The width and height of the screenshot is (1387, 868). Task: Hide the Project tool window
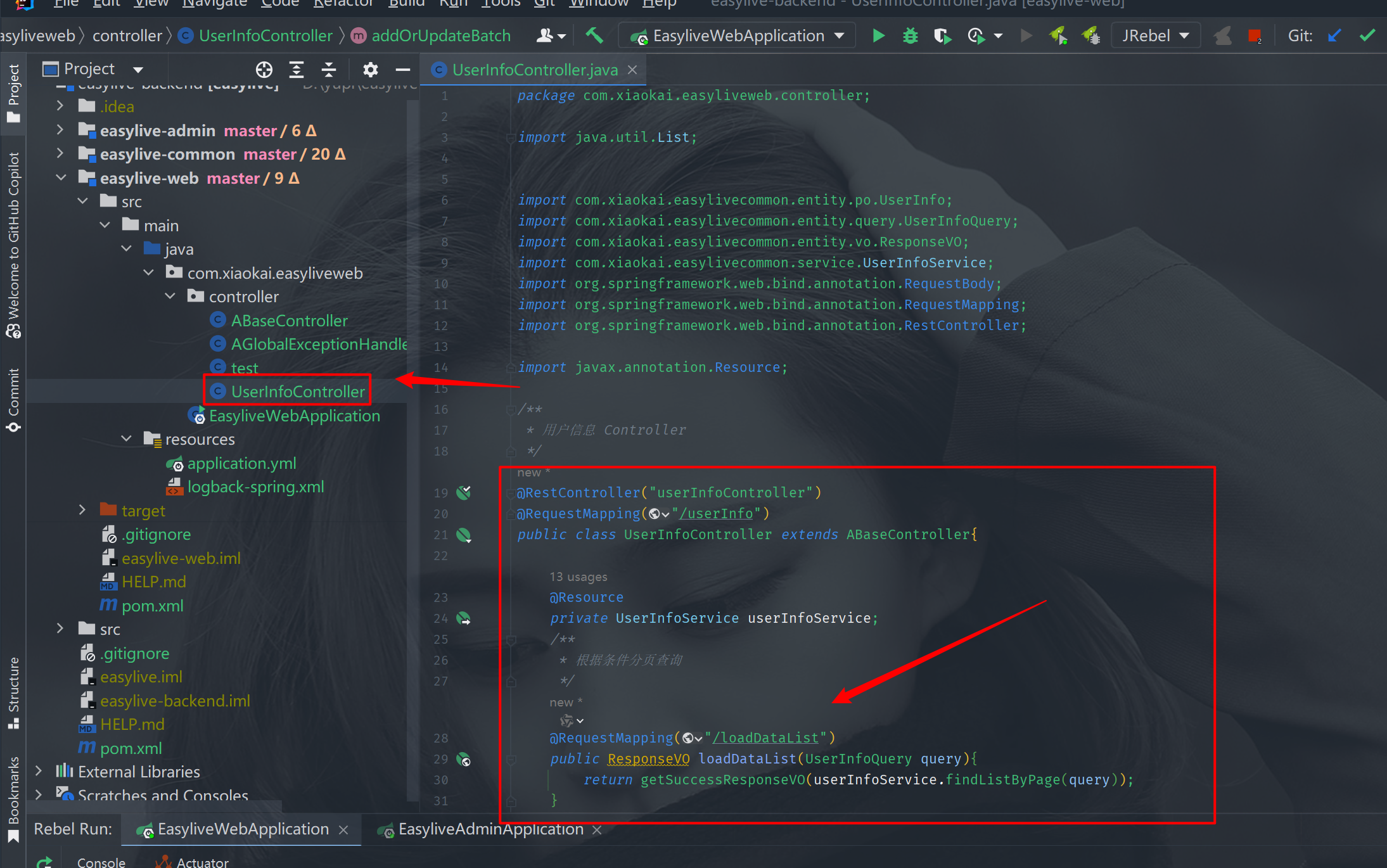pyautogui.click(x=402, y=69)
